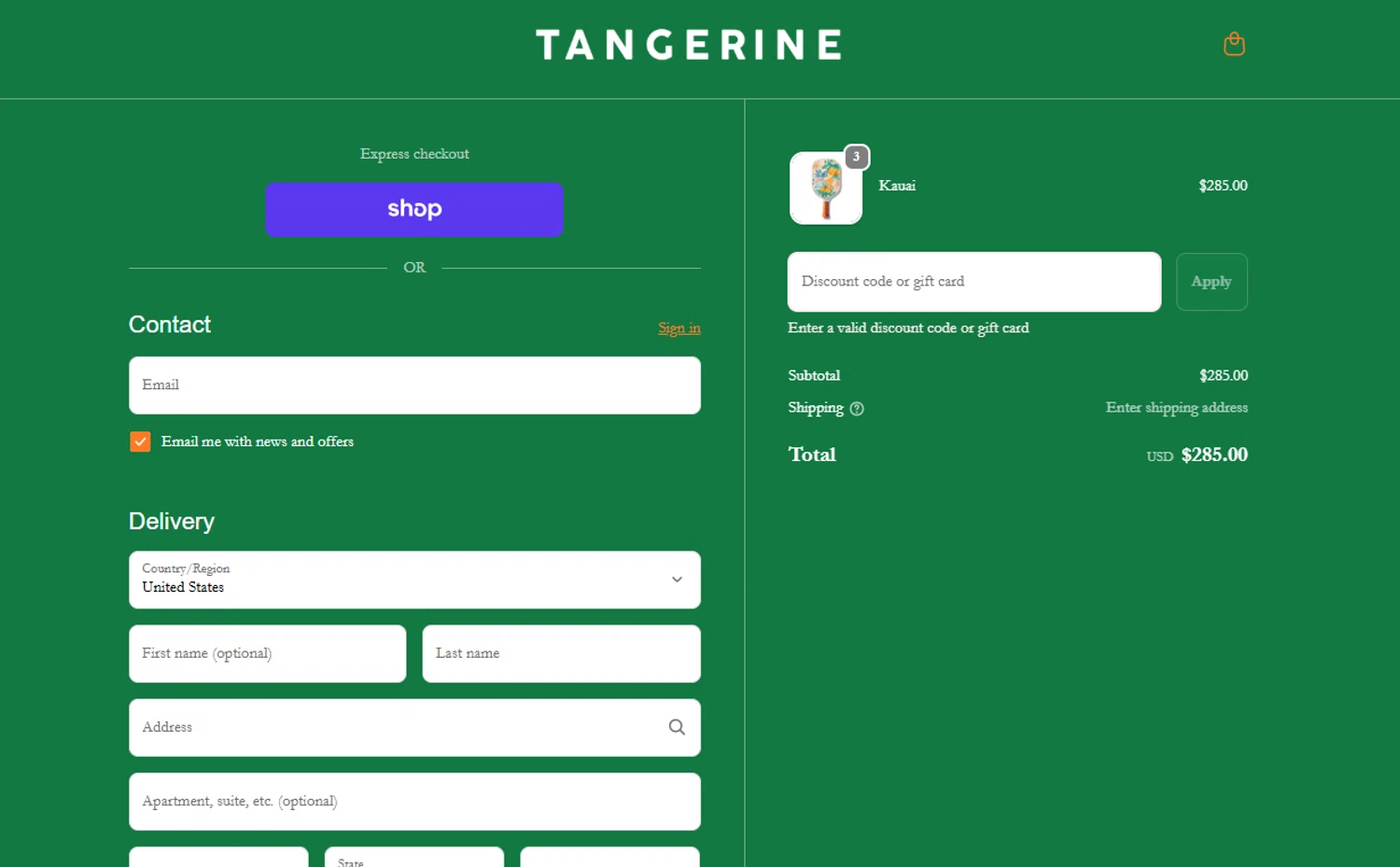This screenshot has height=867, width=1400.
Task: Pay with Shop express checkout button
Action: click(x=414, y=209)
